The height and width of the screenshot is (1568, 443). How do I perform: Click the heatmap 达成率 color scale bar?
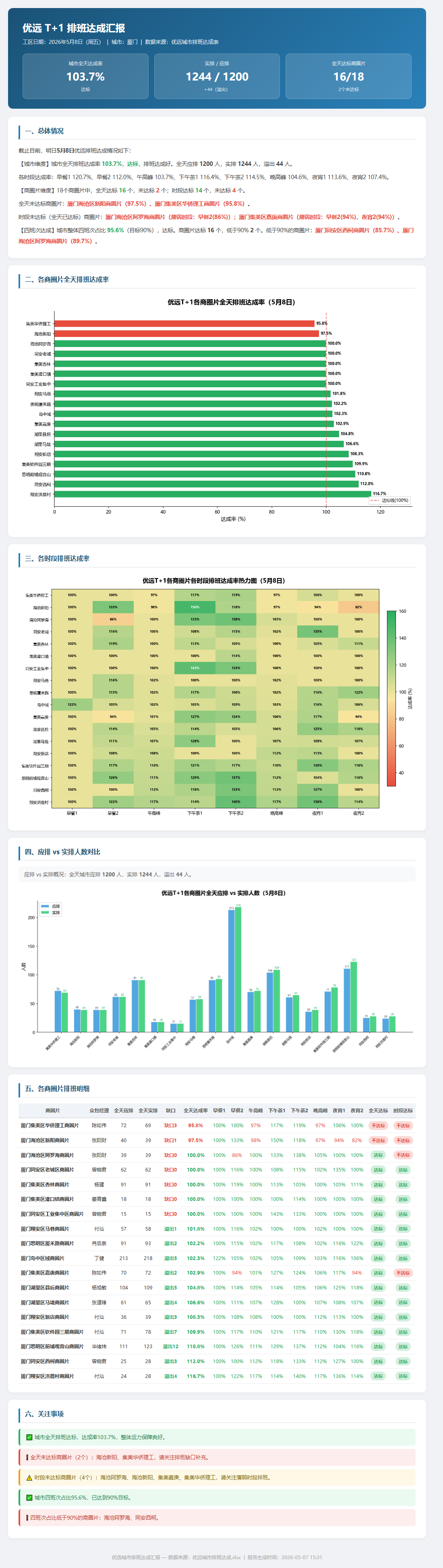click(391, 698)
